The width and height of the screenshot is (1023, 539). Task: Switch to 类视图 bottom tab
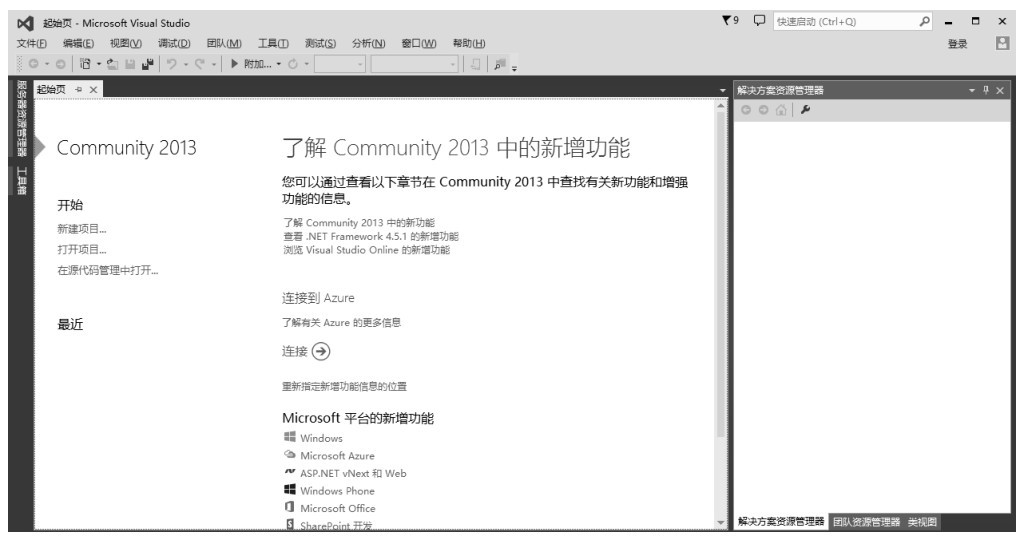922,521
